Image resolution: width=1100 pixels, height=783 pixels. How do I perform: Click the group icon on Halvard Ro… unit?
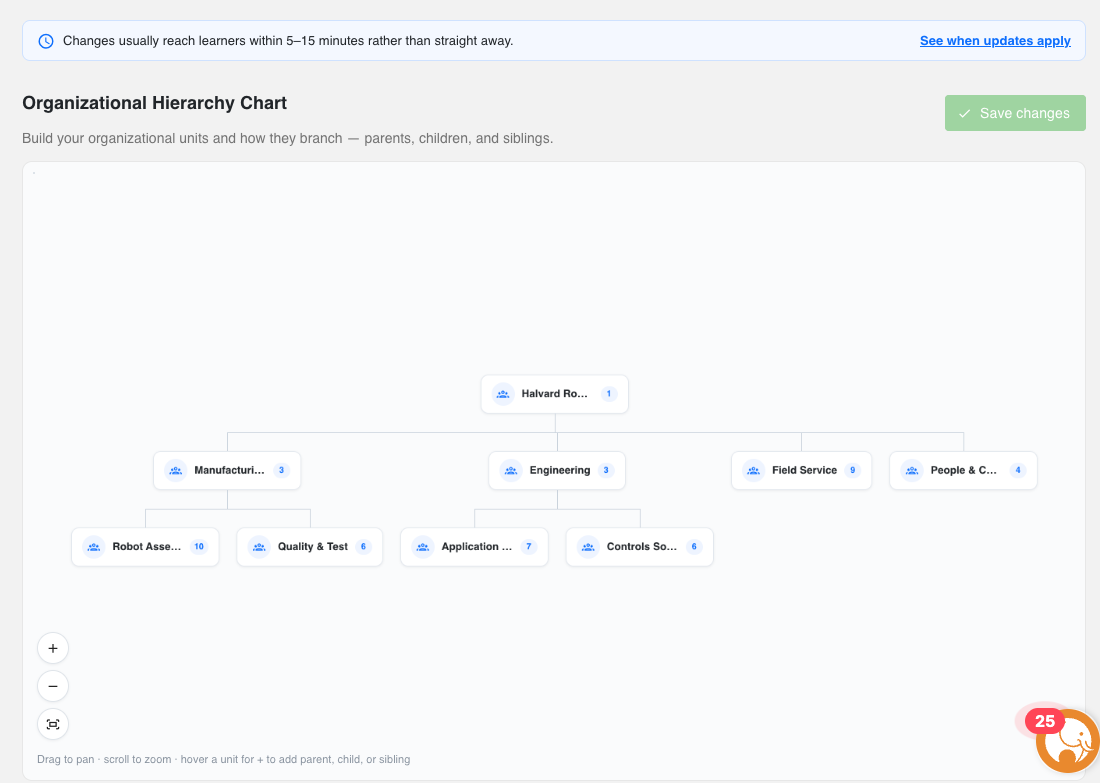point(503,394)
